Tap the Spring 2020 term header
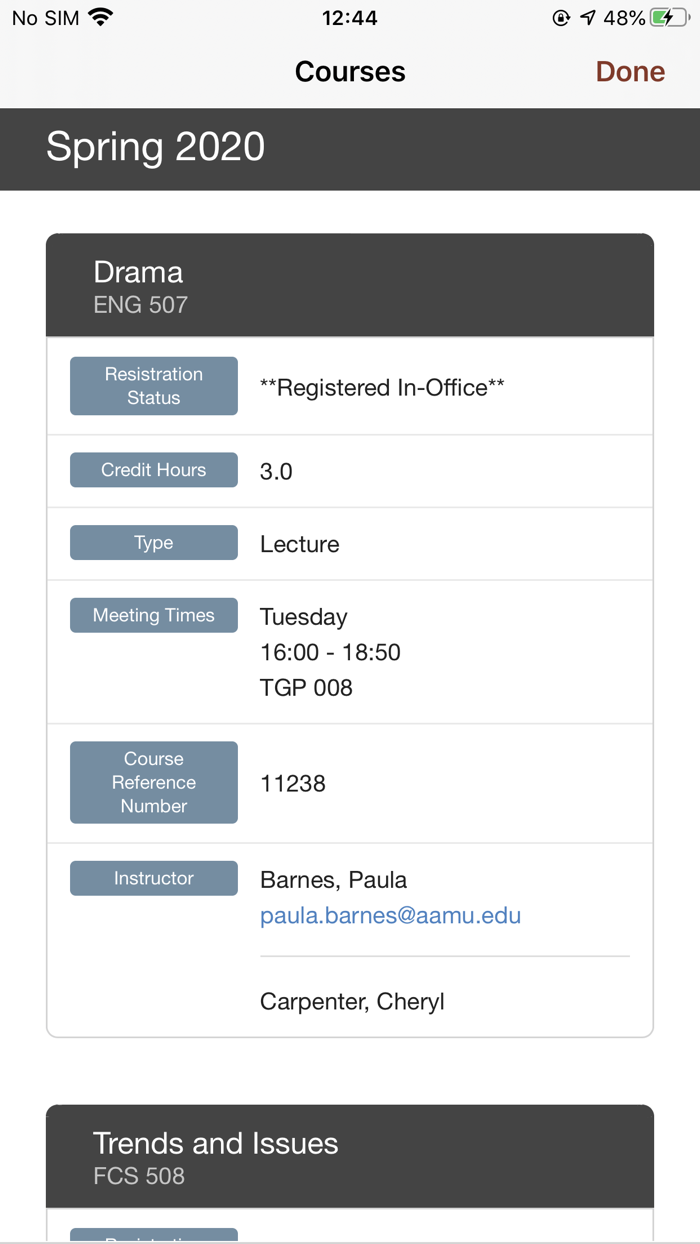Viewport: 700px width, 1244px height. (156, 147)
